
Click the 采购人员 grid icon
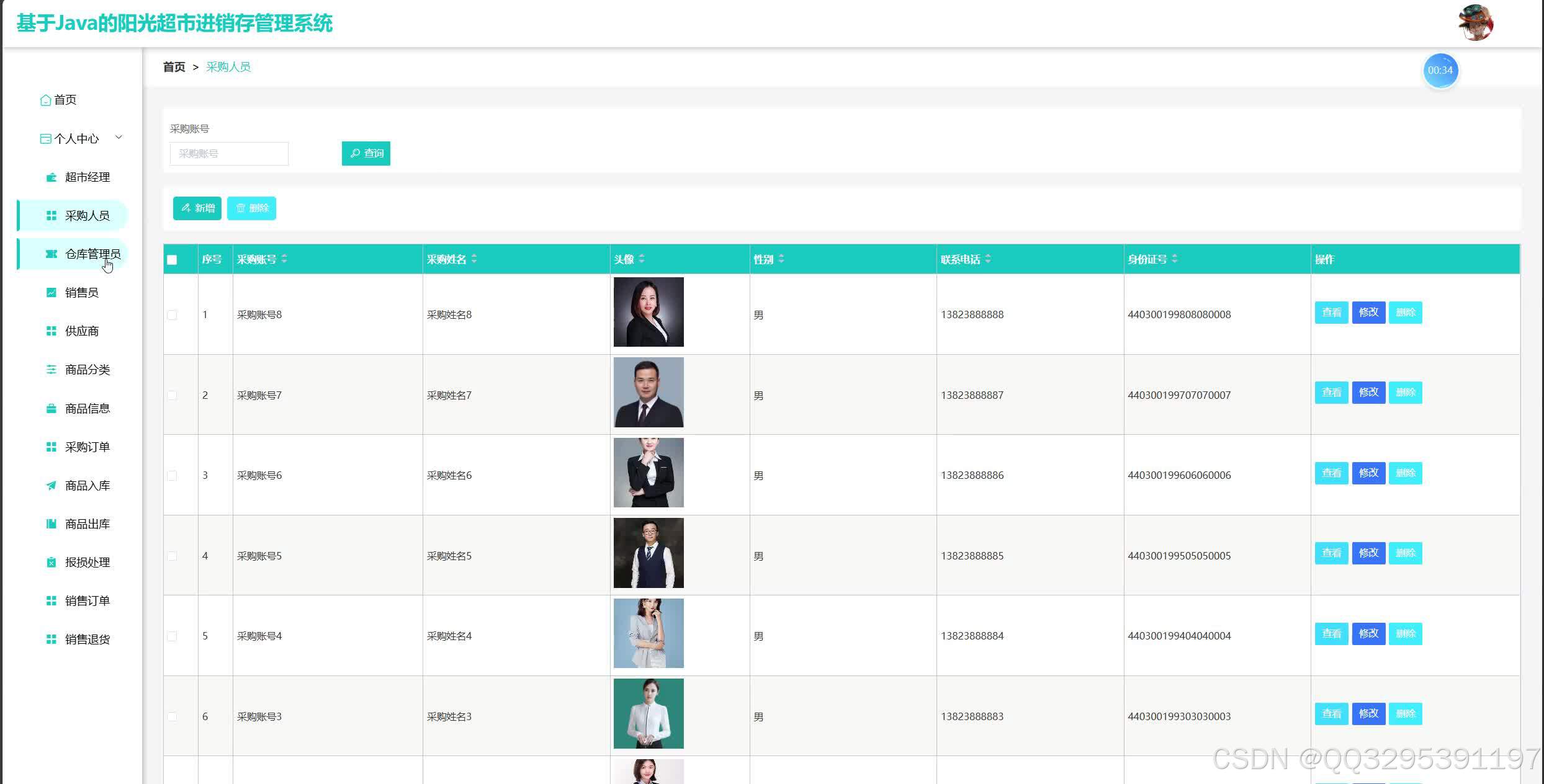click(x=52, y=216)
